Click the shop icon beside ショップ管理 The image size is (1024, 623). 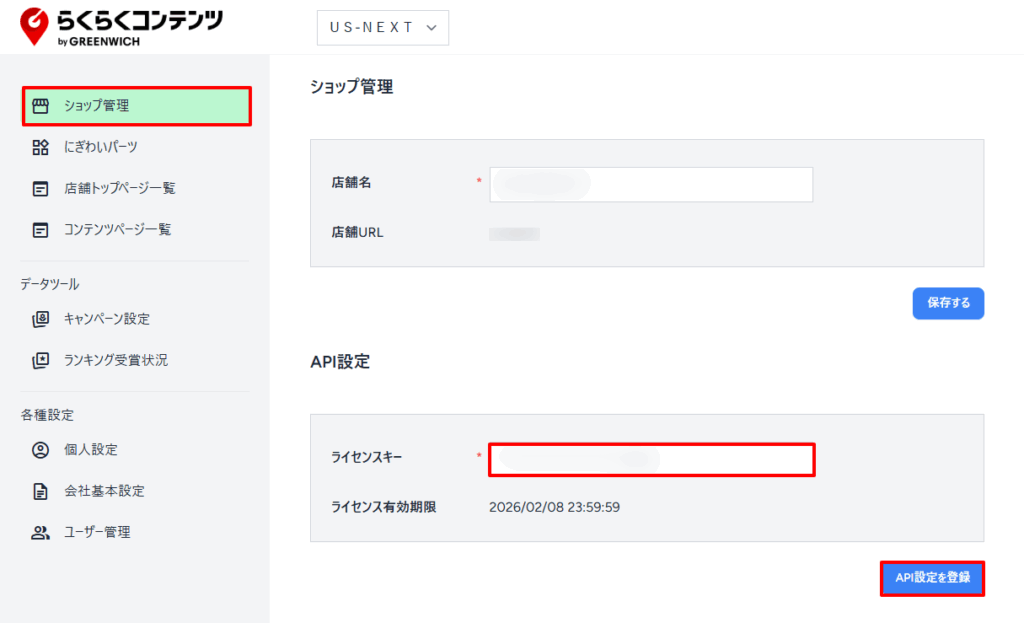click(x=40, y=106)
